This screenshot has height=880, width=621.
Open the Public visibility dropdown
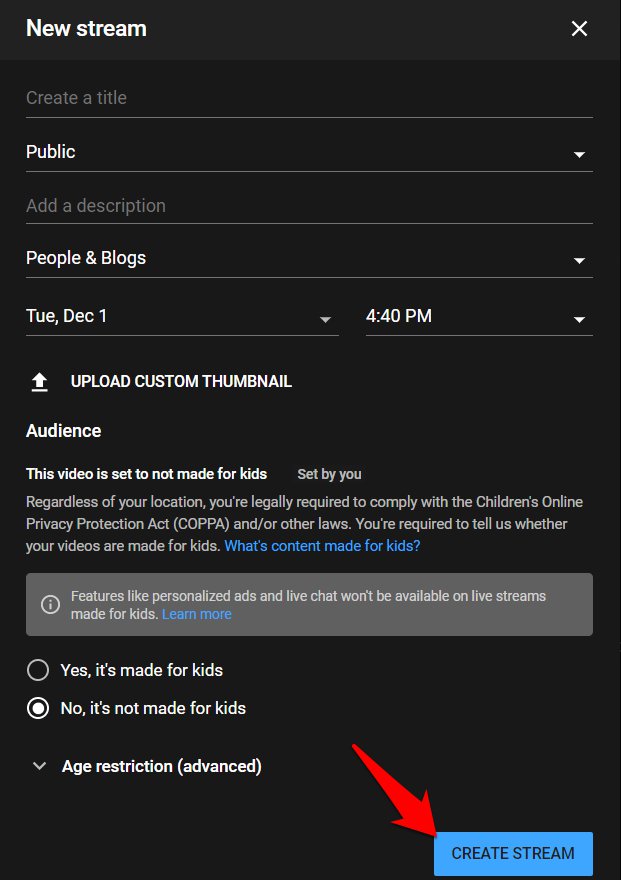click(x=308, y=152)
